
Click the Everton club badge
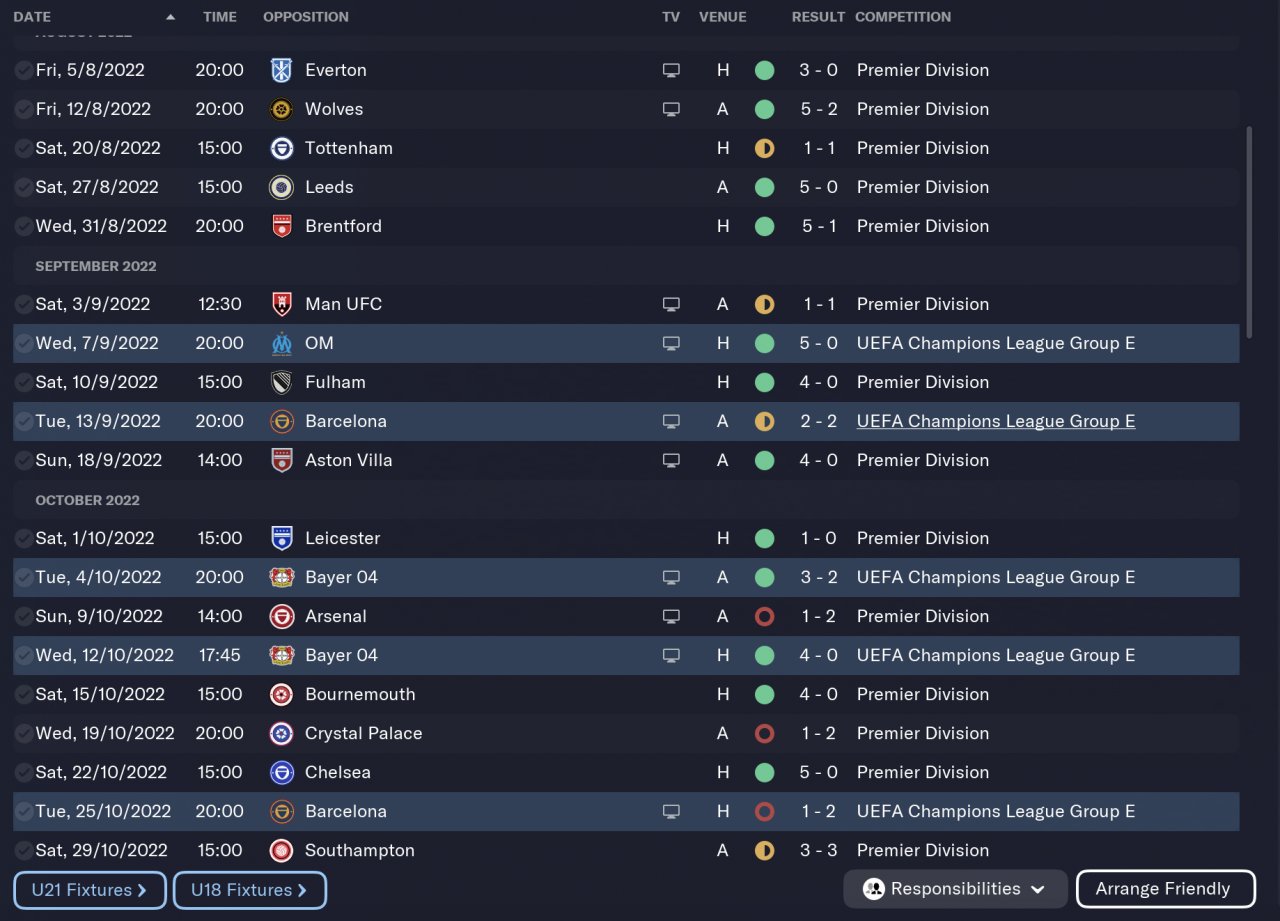point(281,70)
